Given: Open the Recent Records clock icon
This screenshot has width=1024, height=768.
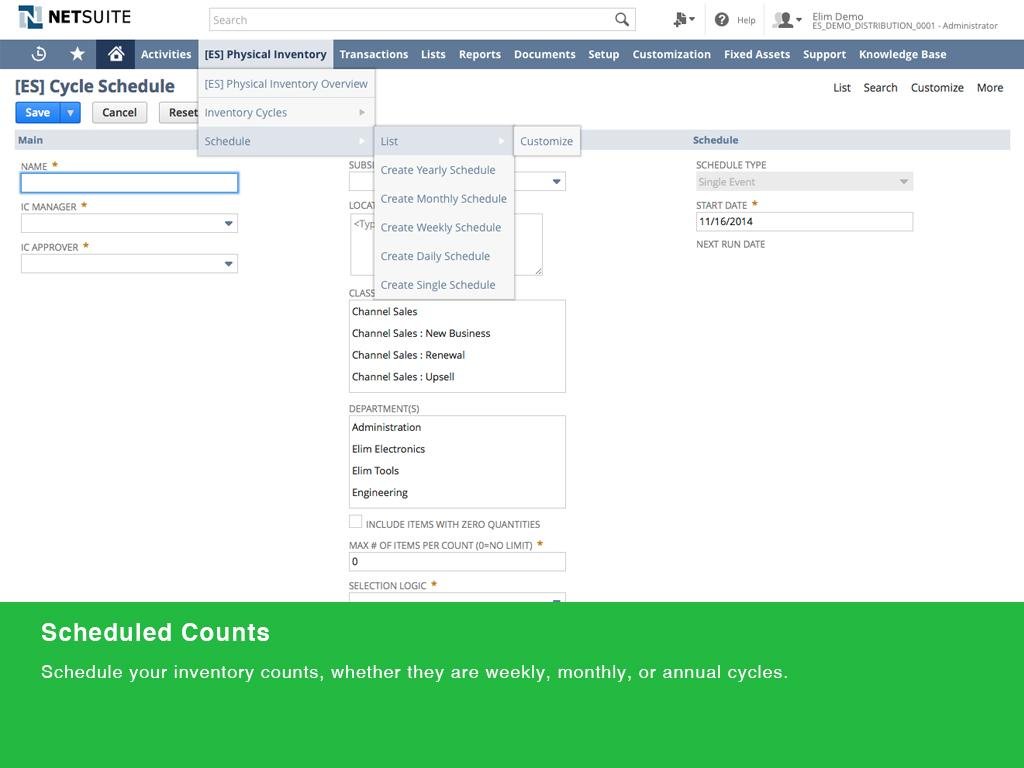Looking at the screenshot, I should tap(39, 54).
